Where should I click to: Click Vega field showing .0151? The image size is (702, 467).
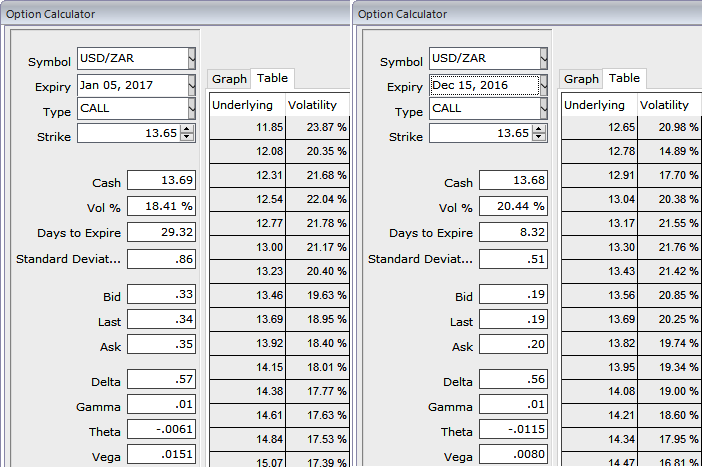[162, 454]
